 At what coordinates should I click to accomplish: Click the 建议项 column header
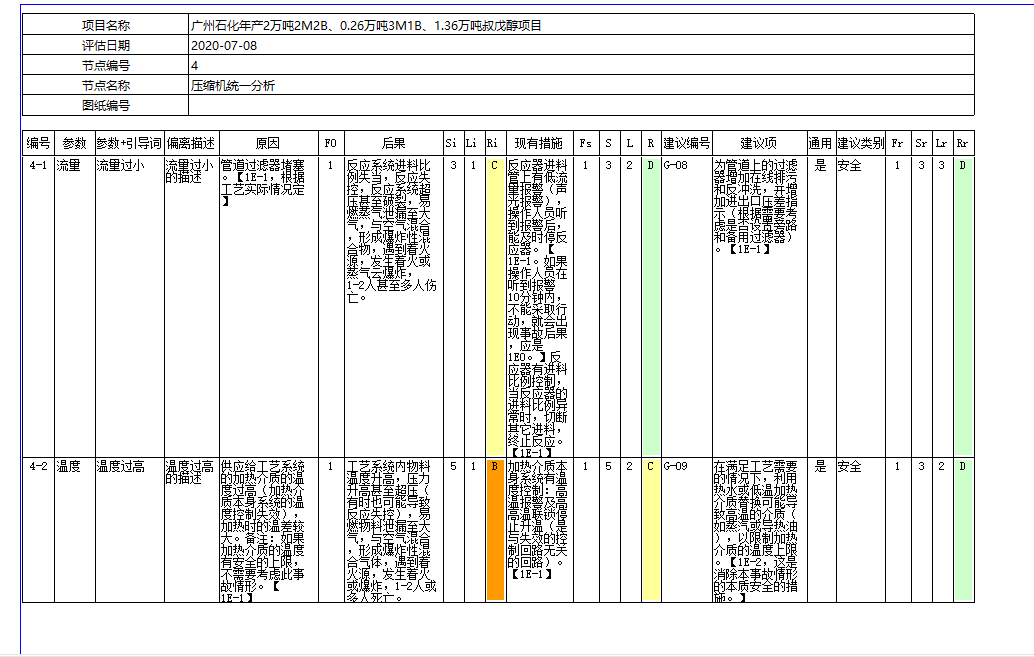click(x=759, y=143)
